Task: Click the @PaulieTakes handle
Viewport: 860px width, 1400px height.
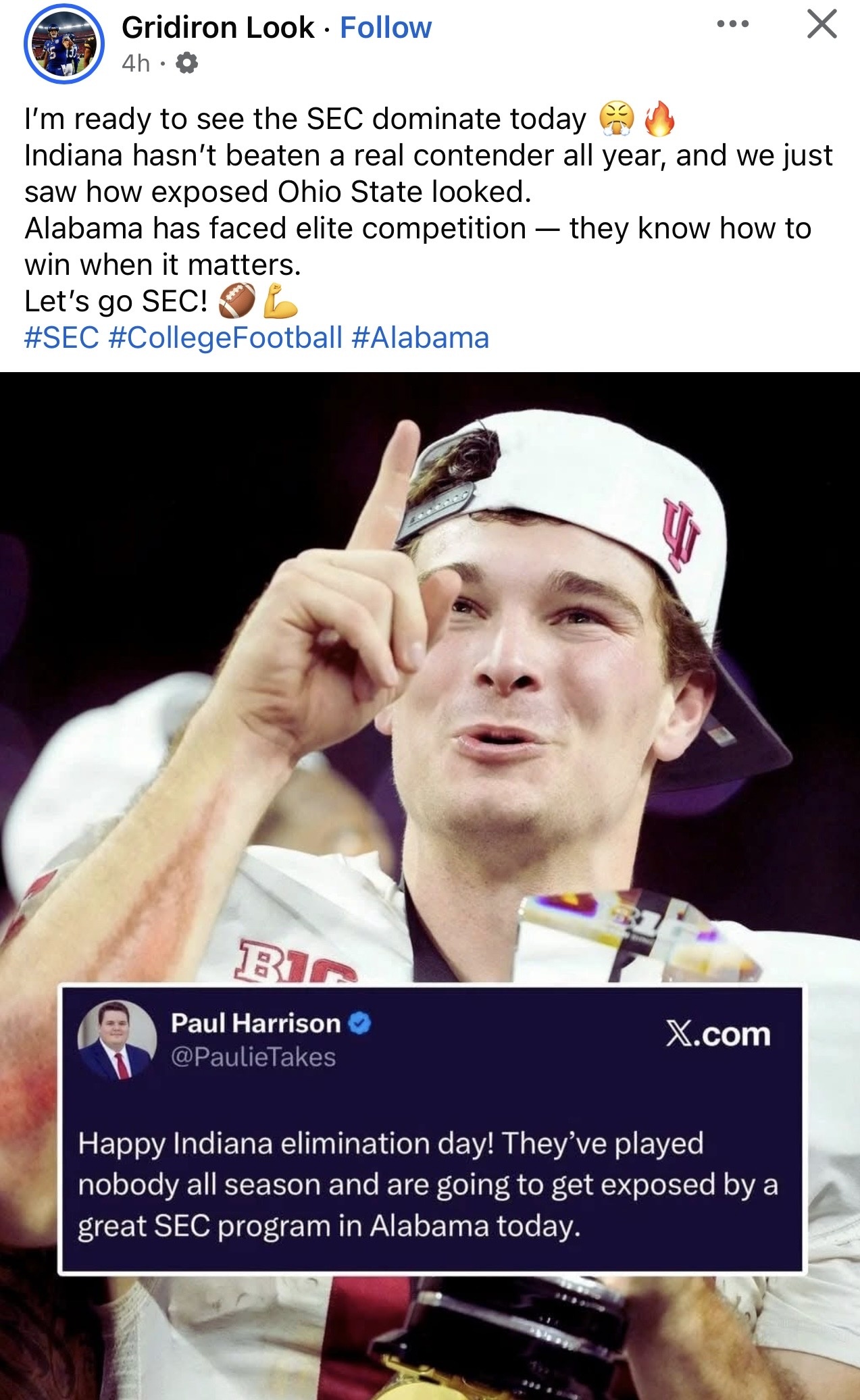Action: pyautogui.click(x=253, y=1057)
